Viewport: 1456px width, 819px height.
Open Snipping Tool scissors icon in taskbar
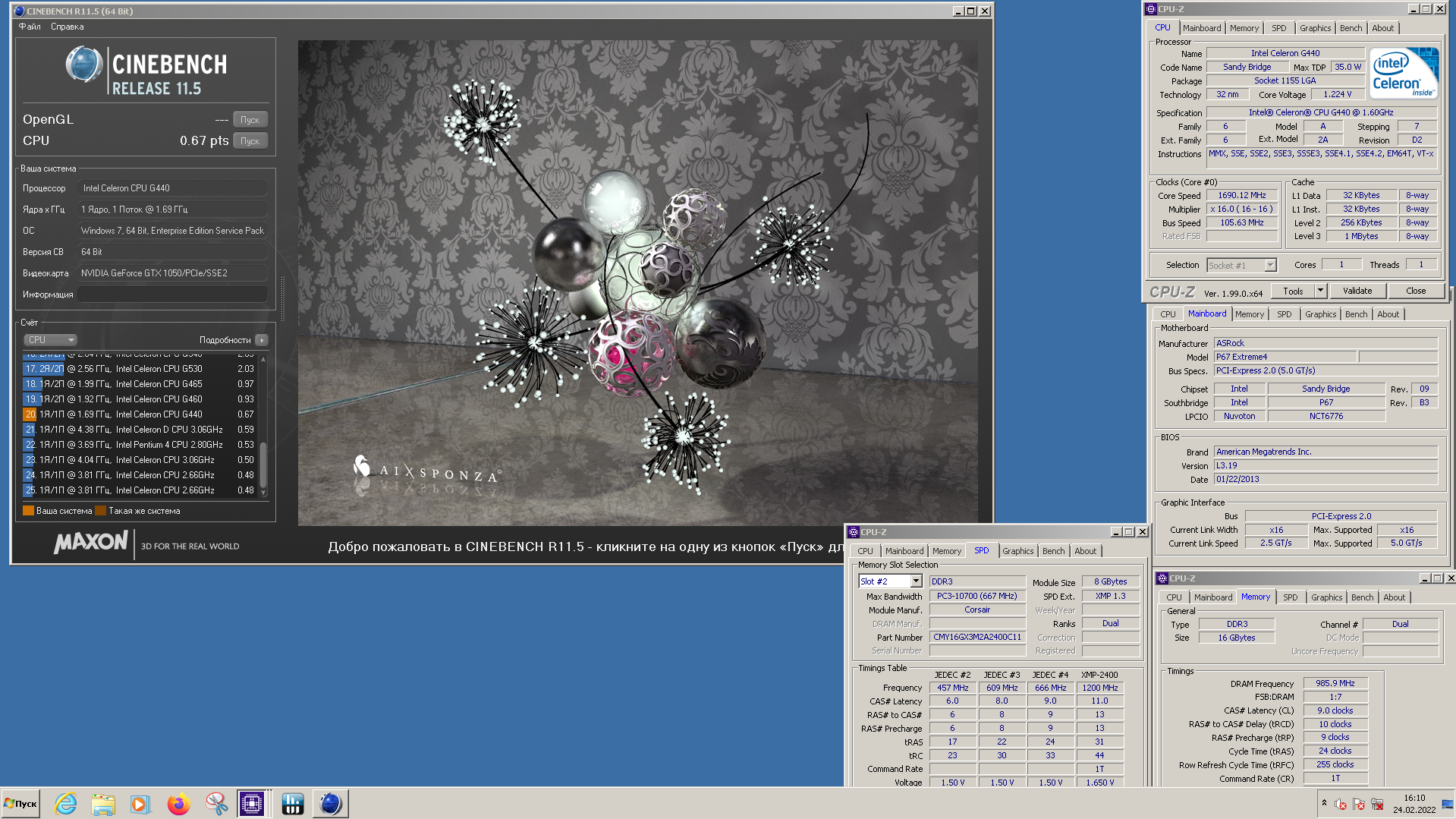point(216,804)
